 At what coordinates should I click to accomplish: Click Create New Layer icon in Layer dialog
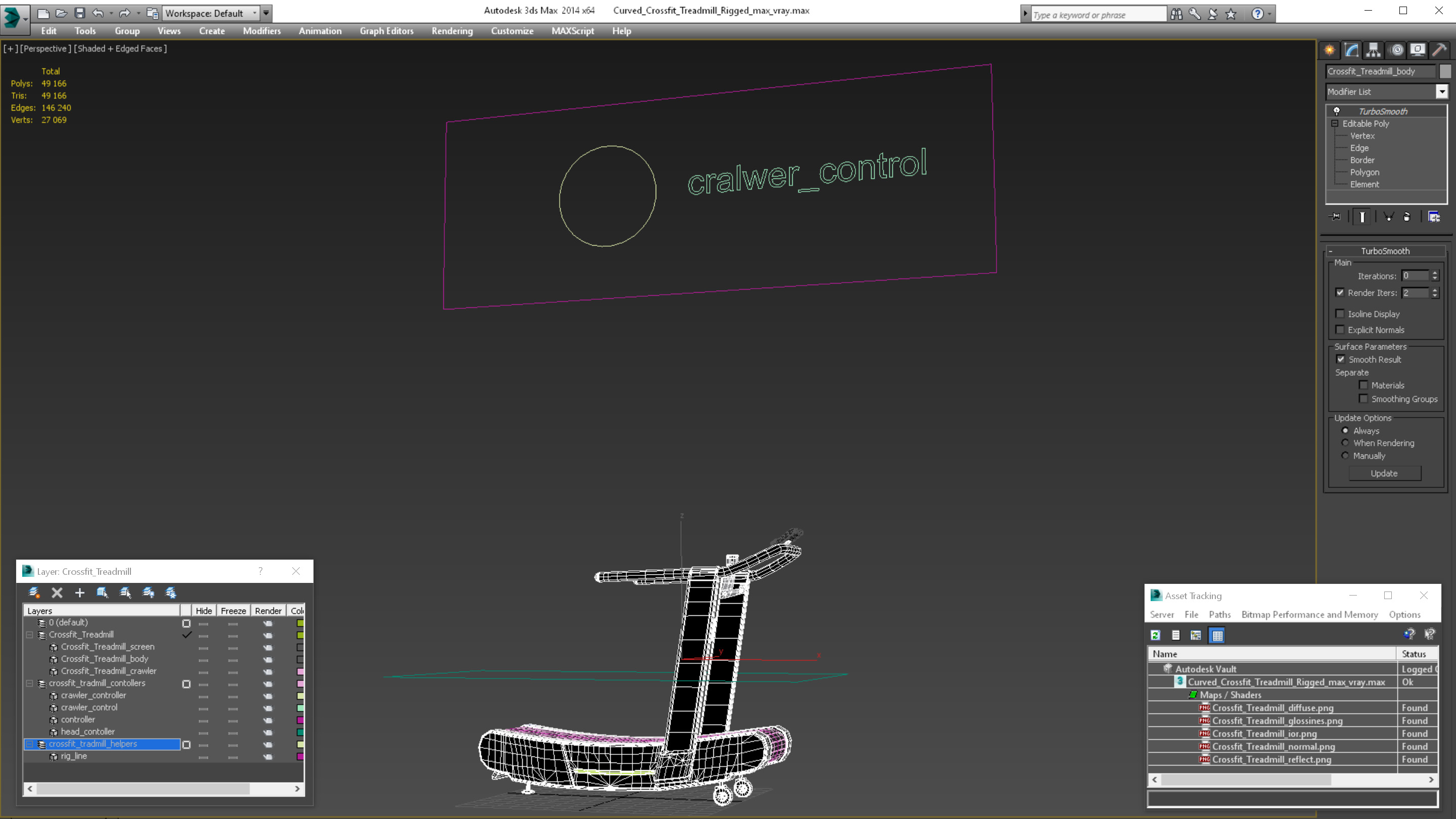(34, 593)
